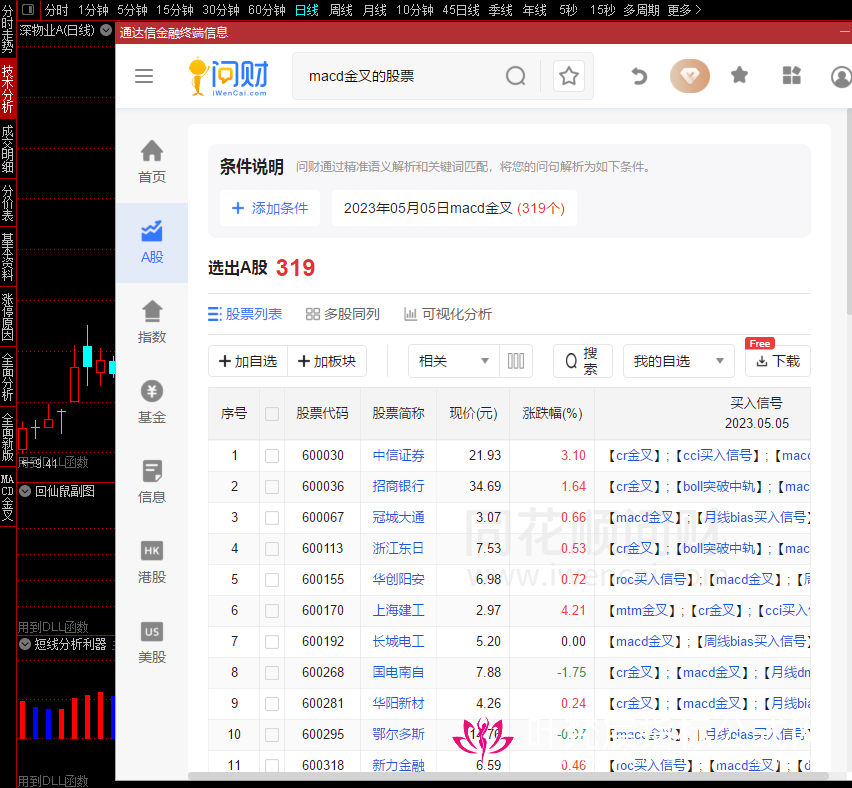Click the round icon beside 深物业A(日线)
This screenshot has height=788, width=852.
coord(106,30)
